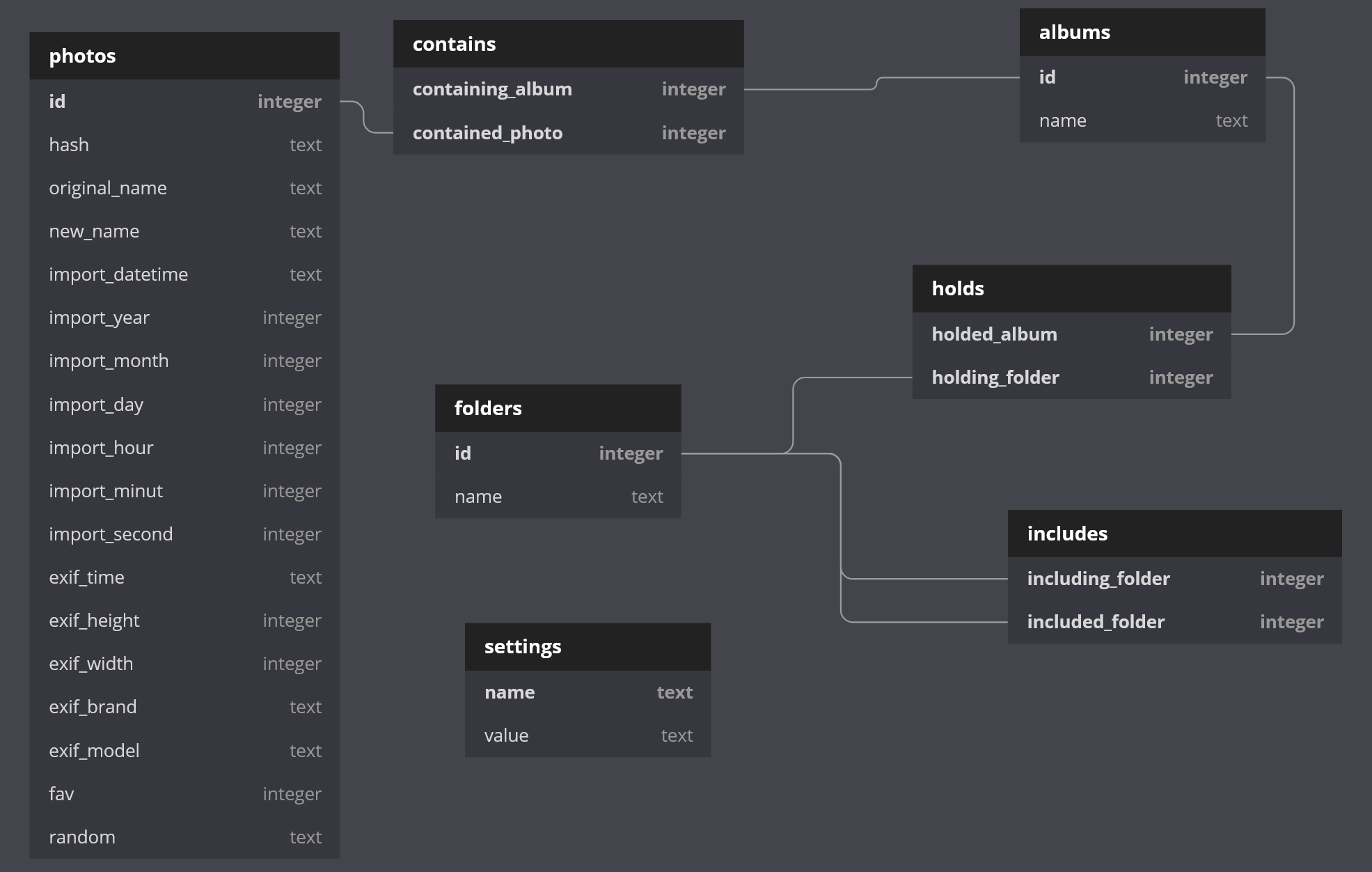This screenshot has width=1372, height=872.
Task: Select holding_folder field row
Action: (1071, 377)
